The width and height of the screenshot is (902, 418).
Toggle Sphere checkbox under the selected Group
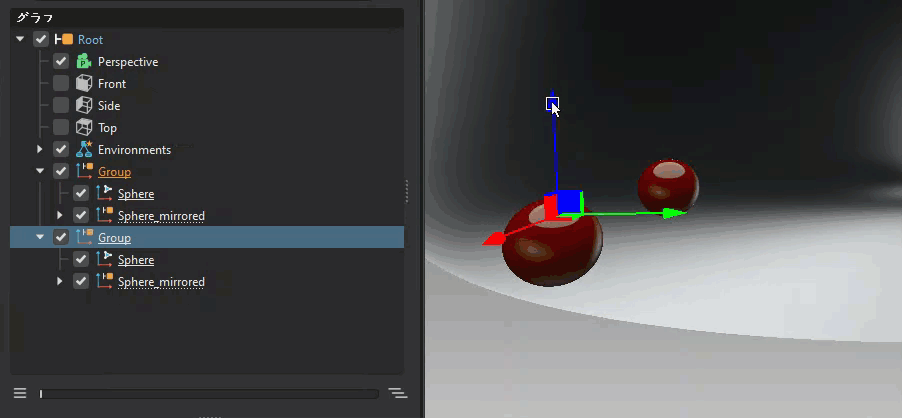81,259
